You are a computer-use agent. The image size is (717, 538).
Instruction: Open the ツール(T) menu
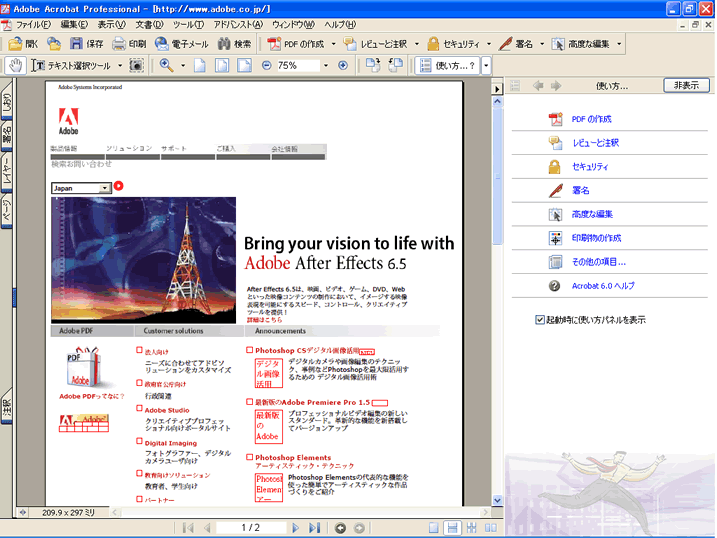(188, 24)
